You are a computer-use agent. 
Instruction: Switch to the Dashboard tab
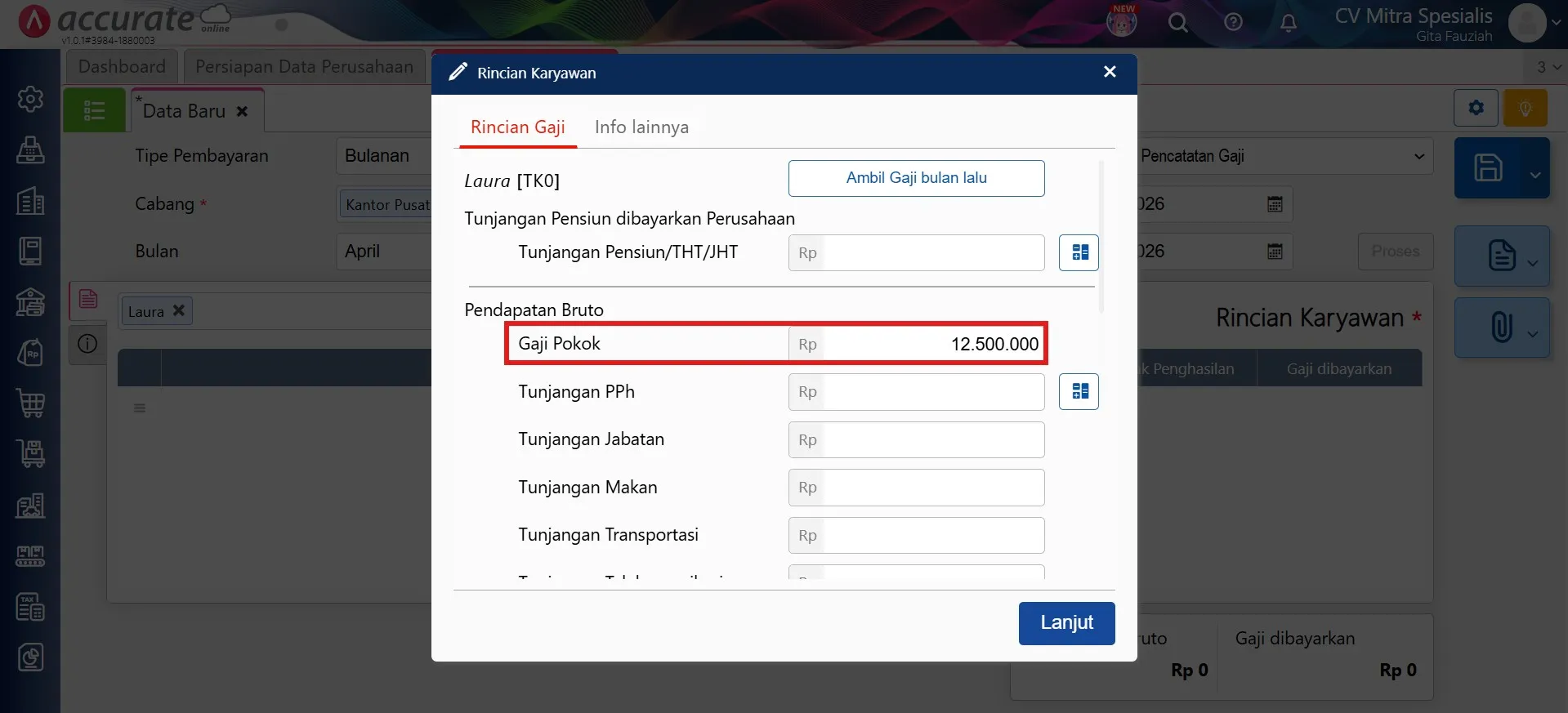click(x=122, y=67)
